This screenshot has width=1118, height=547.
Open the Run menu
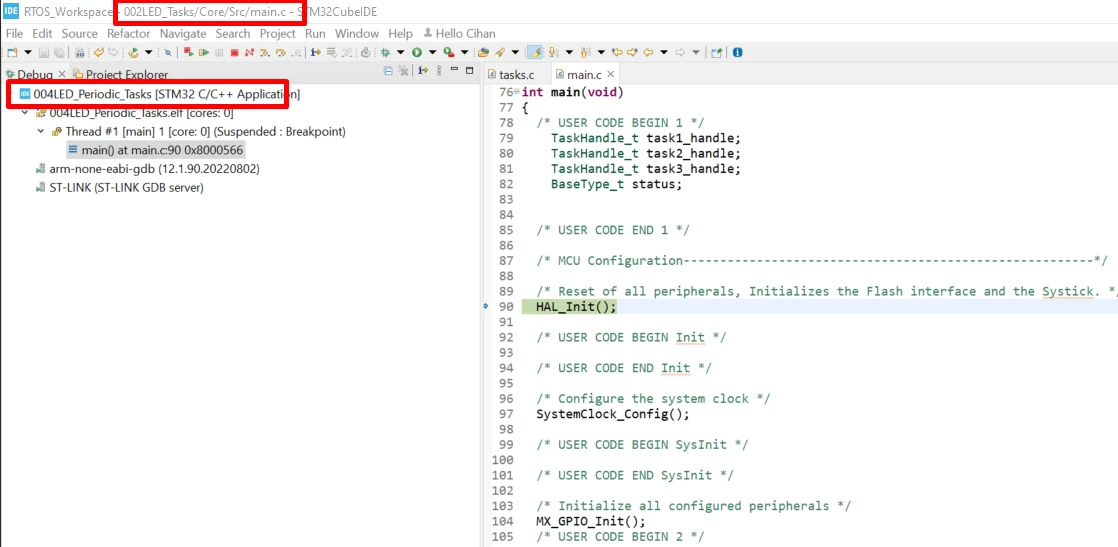[x=315, y=34]
